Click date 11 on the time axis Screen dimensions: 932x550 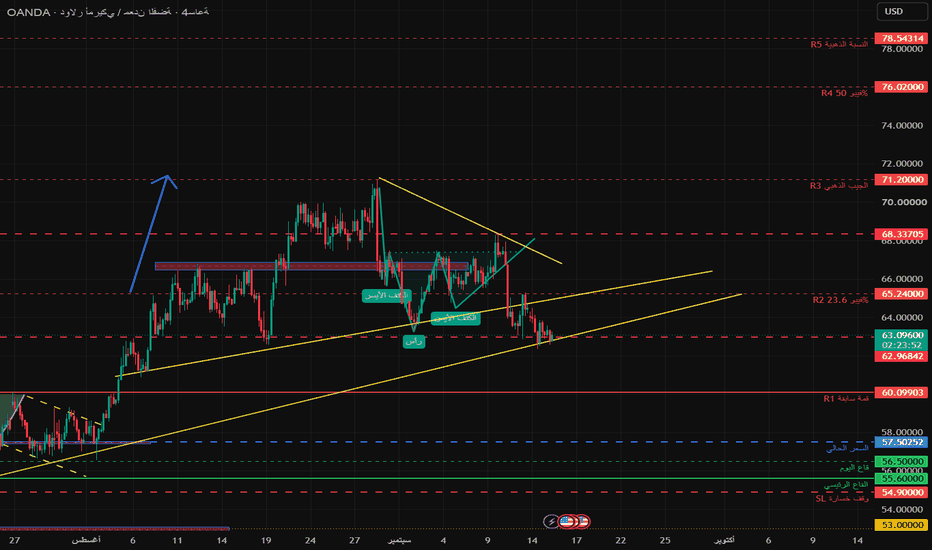(x=177, y=540)
